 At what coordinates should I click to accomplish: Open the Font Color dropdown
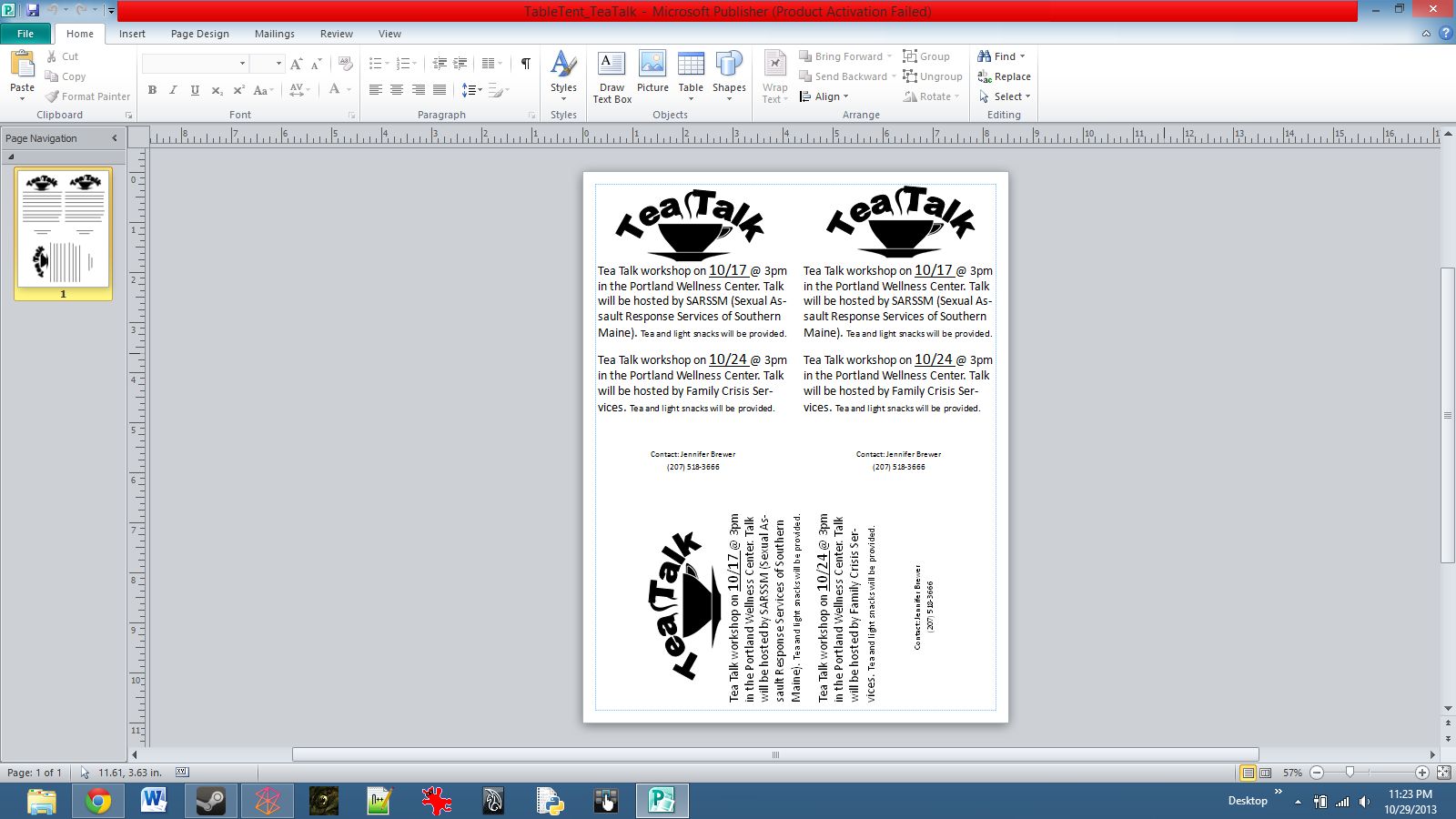pyautogui.click(x=339, y=90)
